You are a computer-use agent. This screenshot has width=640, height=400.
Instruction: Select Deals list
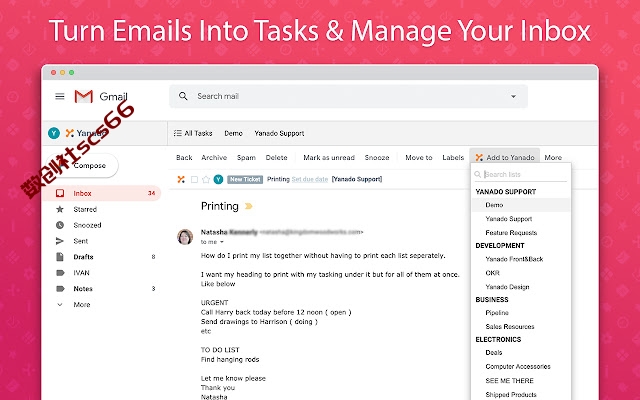(494, 353)
